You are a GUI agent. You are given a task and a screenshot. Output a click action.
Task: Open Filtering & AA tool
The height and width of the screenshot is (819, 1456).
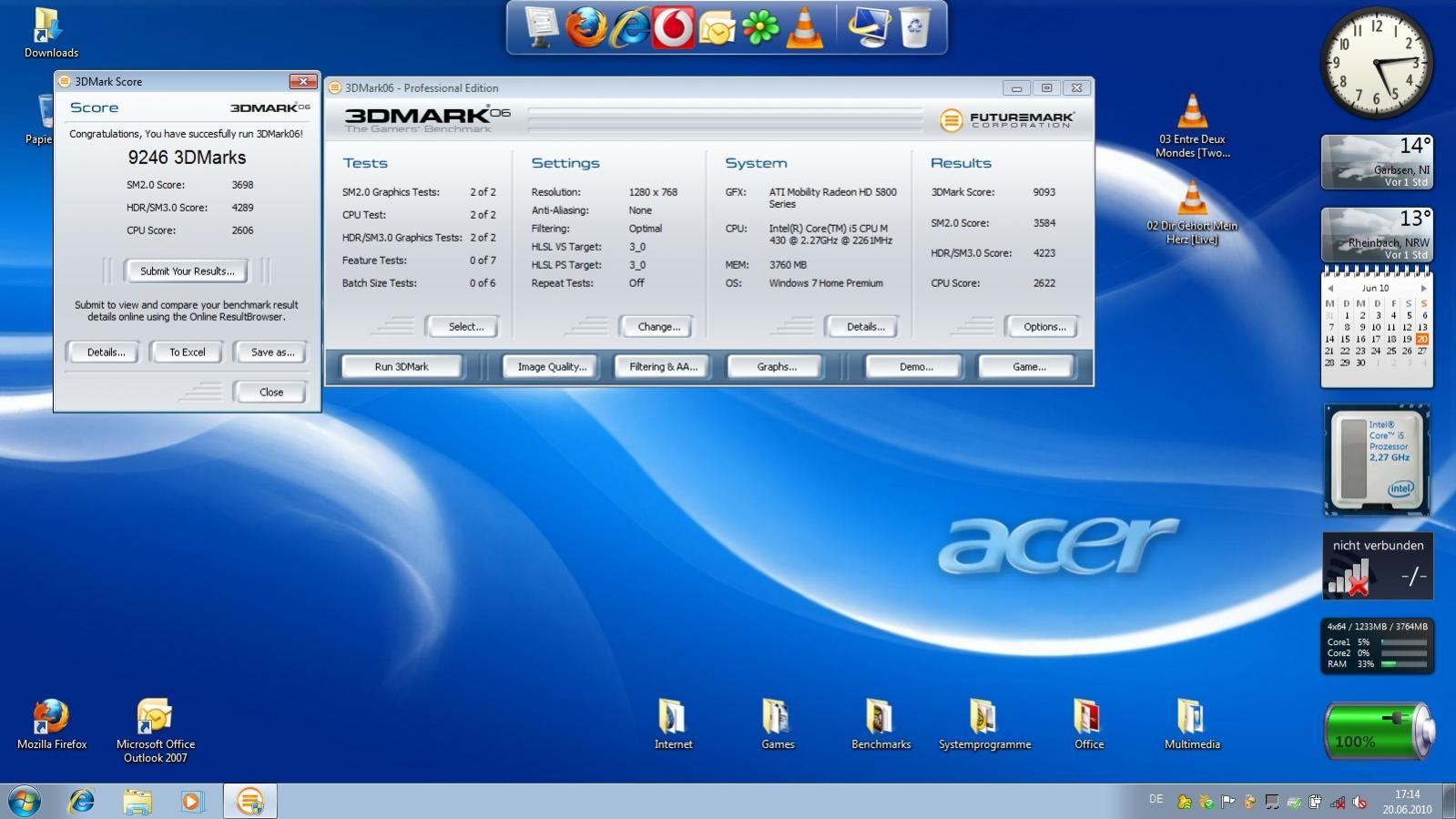pyautogui.click(x=663, y=366)
